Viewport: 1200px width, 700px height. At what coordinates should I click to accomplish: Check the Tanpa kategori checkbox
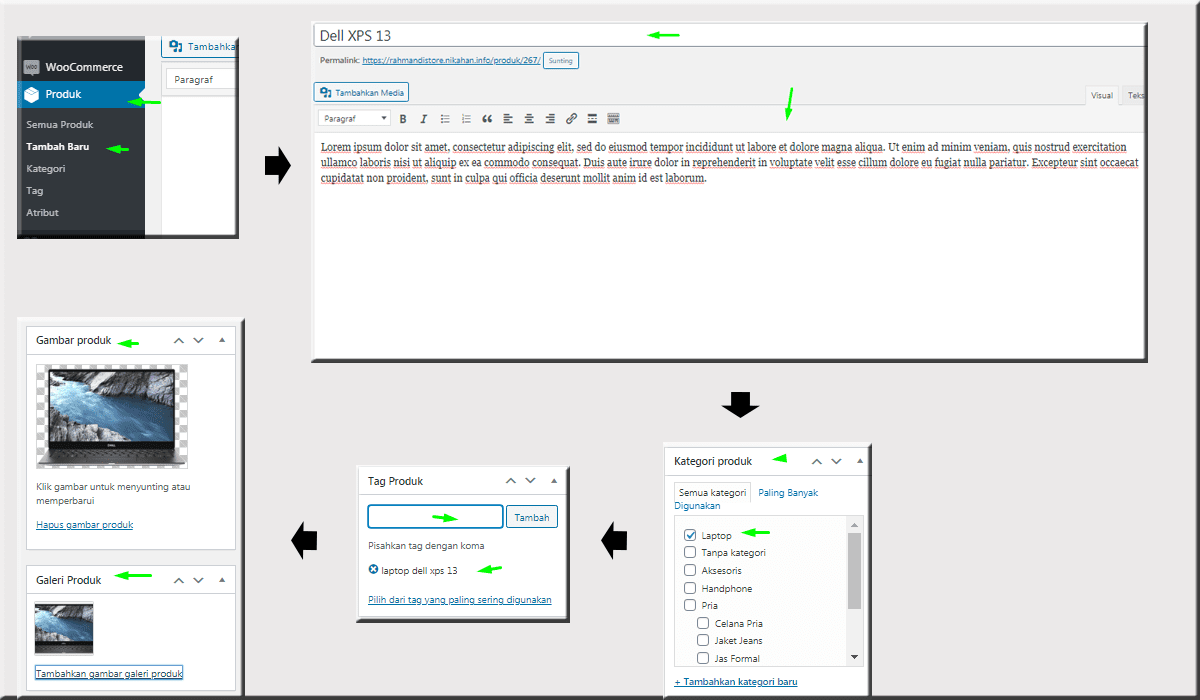click(690, 552)
